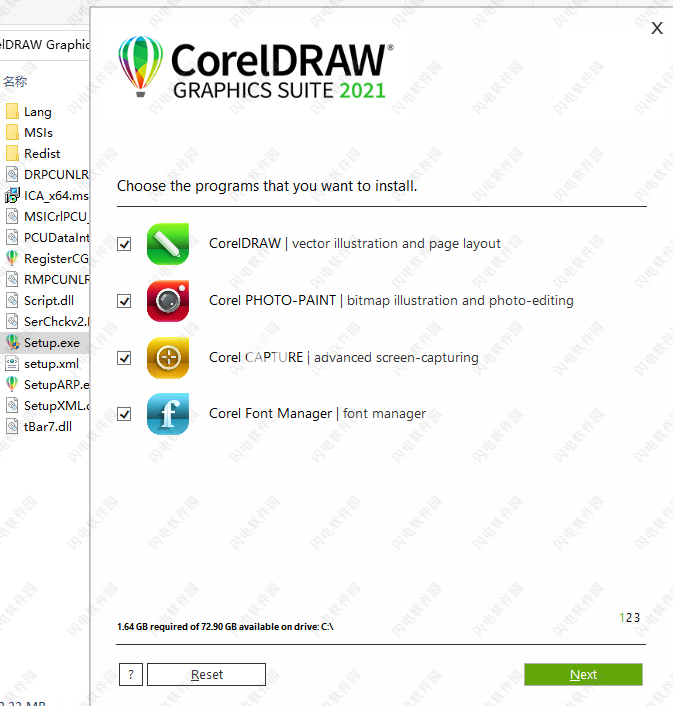
Task: Click the '123' step indicator
Action: click(x=629, y=618)
